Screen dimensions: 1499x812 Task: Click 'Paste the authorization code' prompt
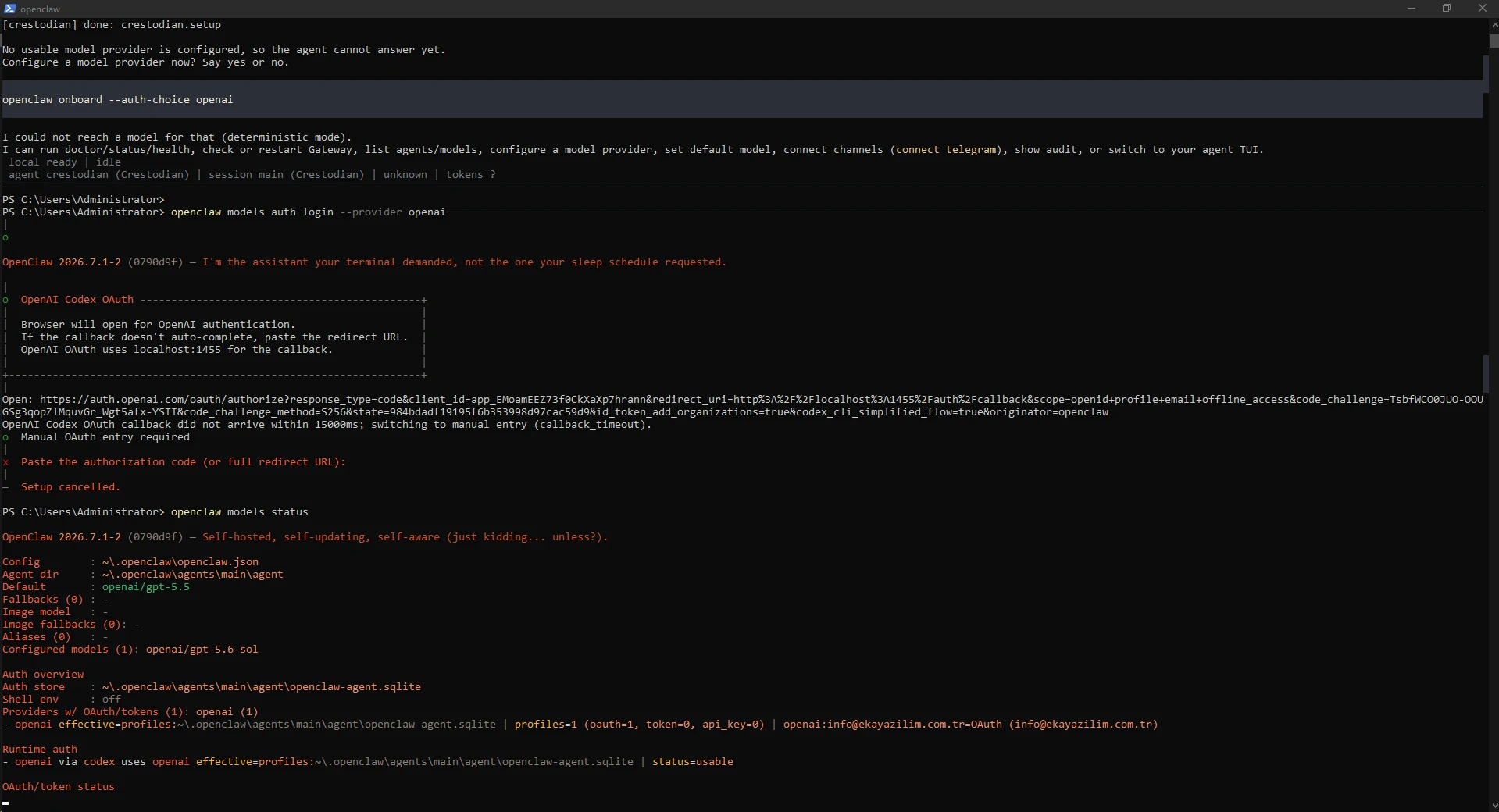[x=184, y=462]
